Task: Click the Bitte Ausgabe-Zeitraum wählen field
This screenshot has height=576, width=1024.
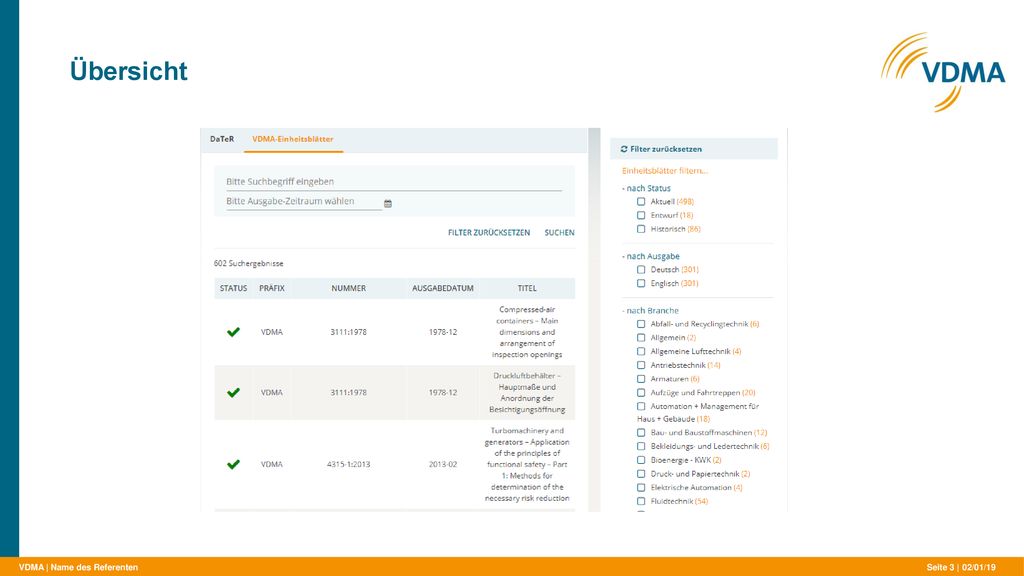Action: click(304, 202)
